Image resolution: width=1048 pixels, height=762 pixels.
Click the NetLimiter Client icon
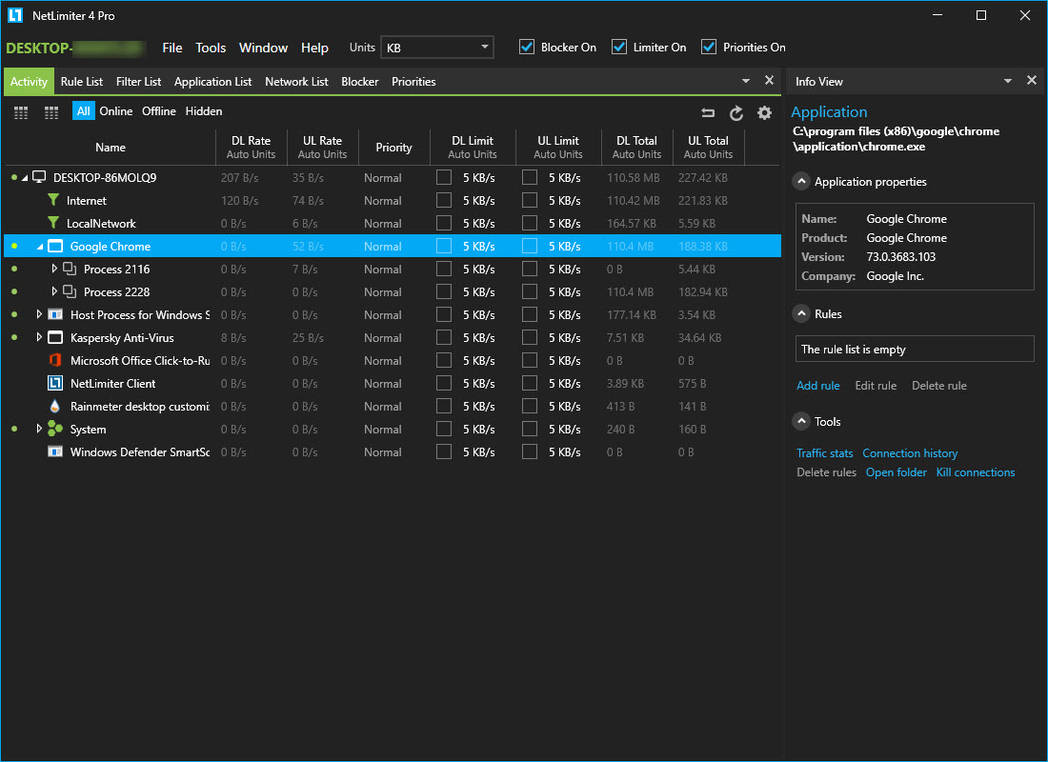55,383
